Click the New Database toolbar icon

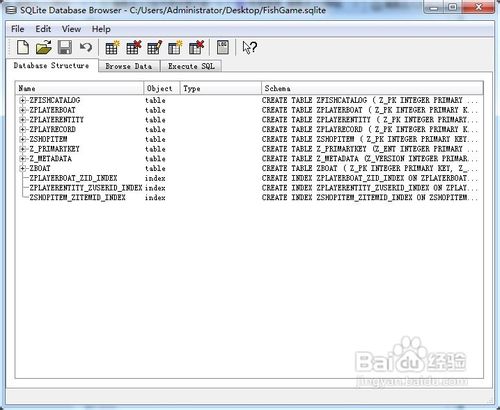tap(23, 47)
